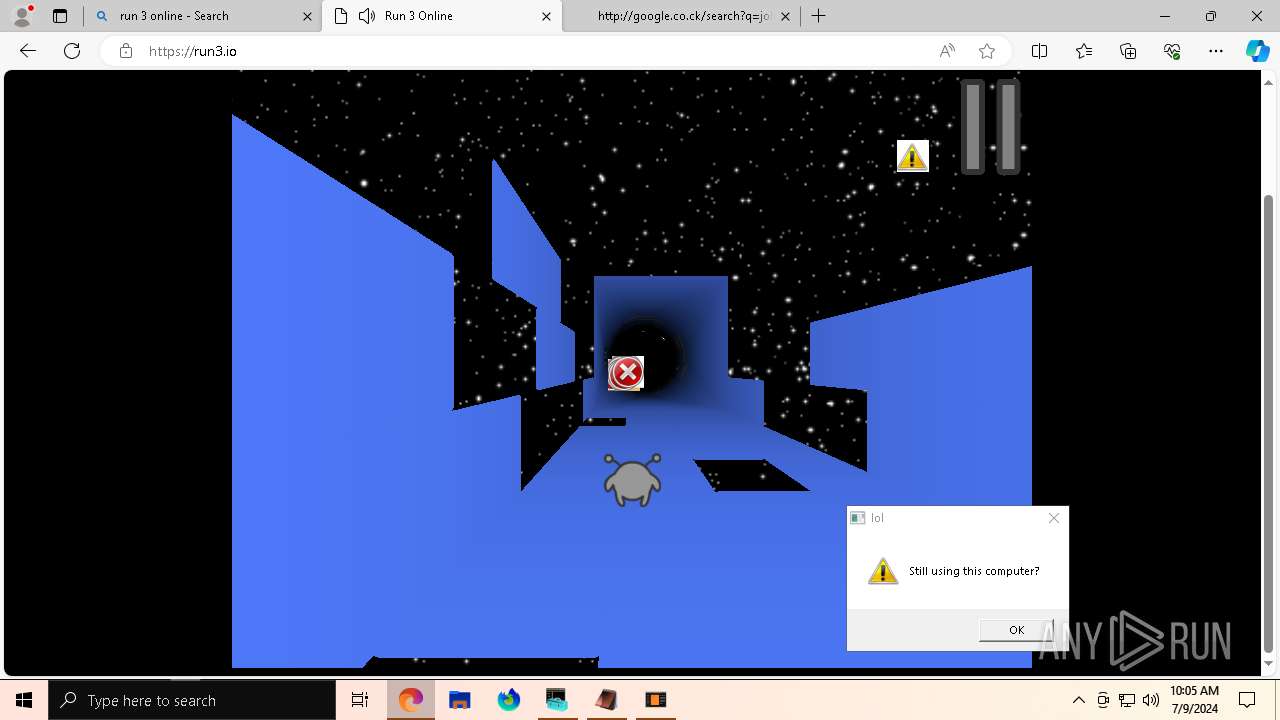
Task: Open Microsoft Edge from taskbar
Action: [x=411, y=700]
